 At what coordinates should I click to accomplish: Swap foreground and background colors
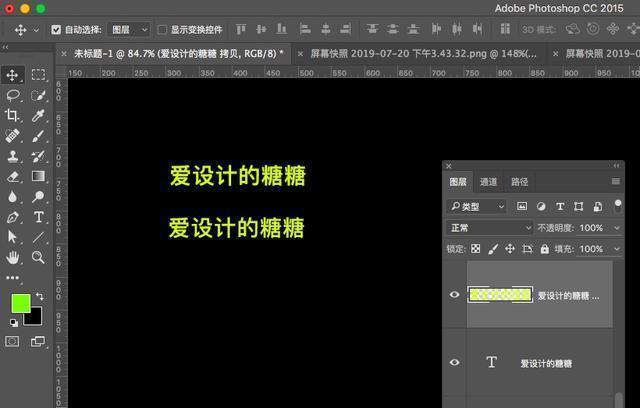(x=40, y=296)
